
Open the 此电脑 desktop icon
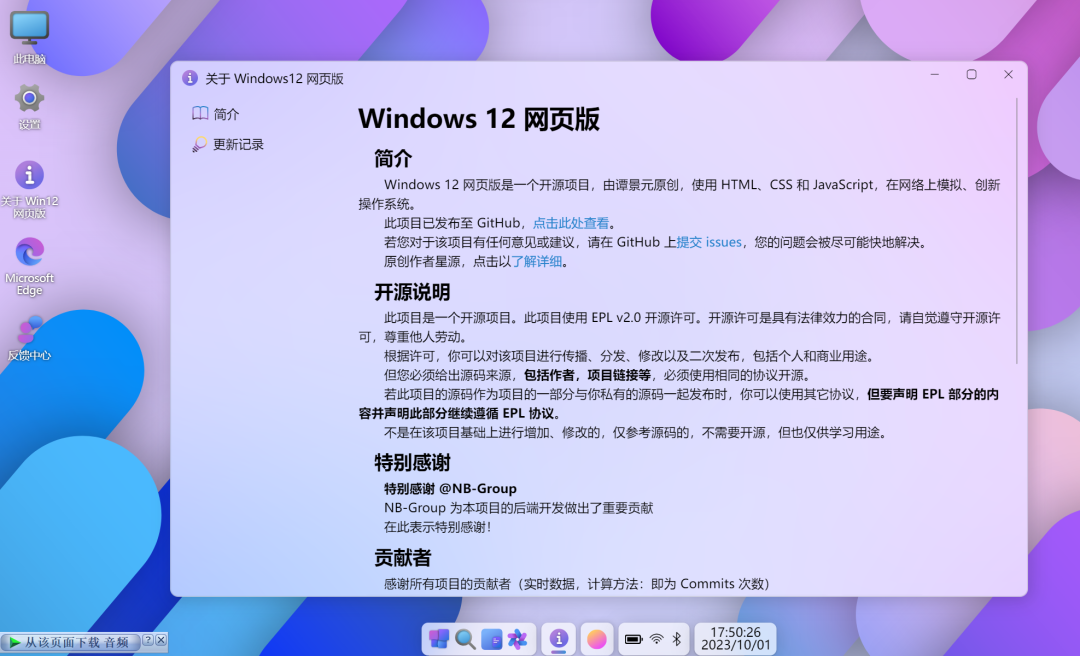coord(29,38)
